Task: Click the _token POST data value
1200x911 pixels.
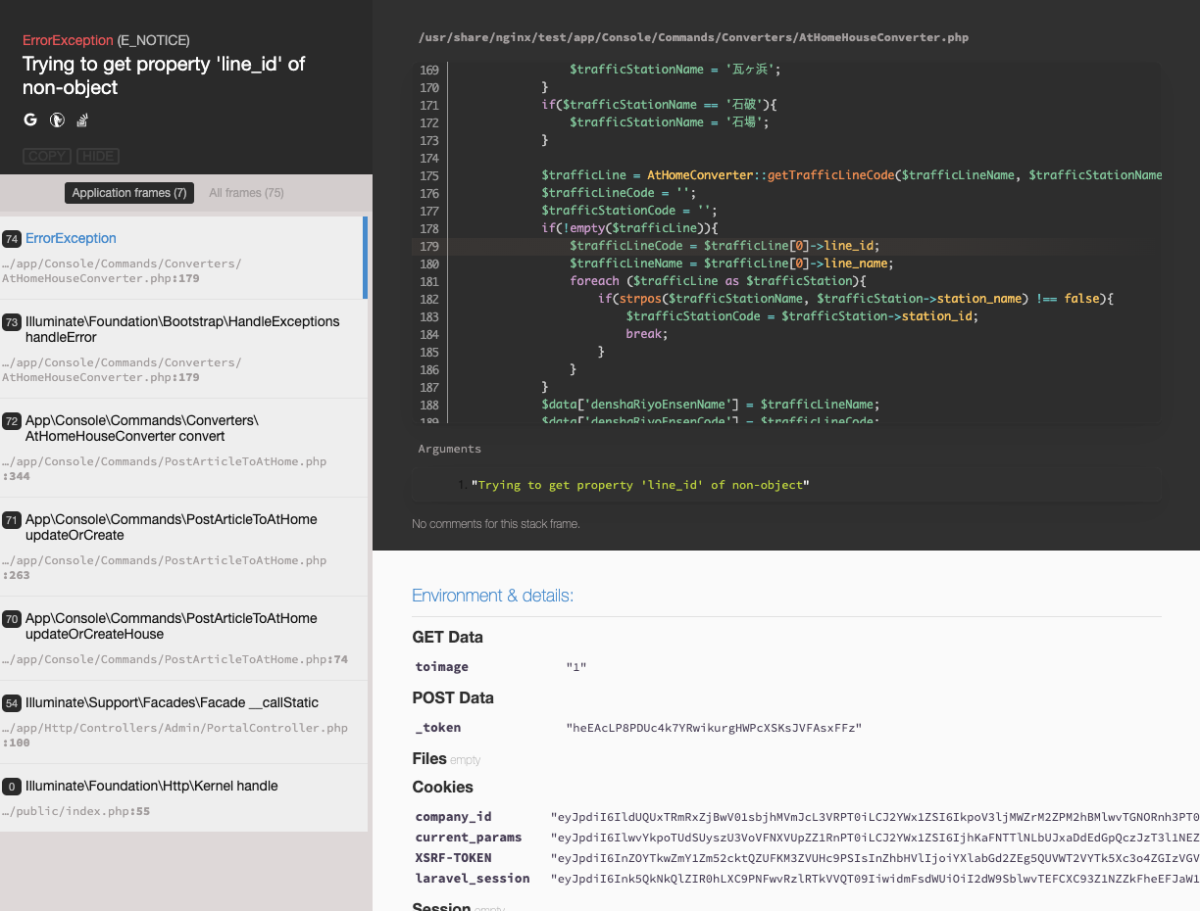Action: [x=713, y=728]
